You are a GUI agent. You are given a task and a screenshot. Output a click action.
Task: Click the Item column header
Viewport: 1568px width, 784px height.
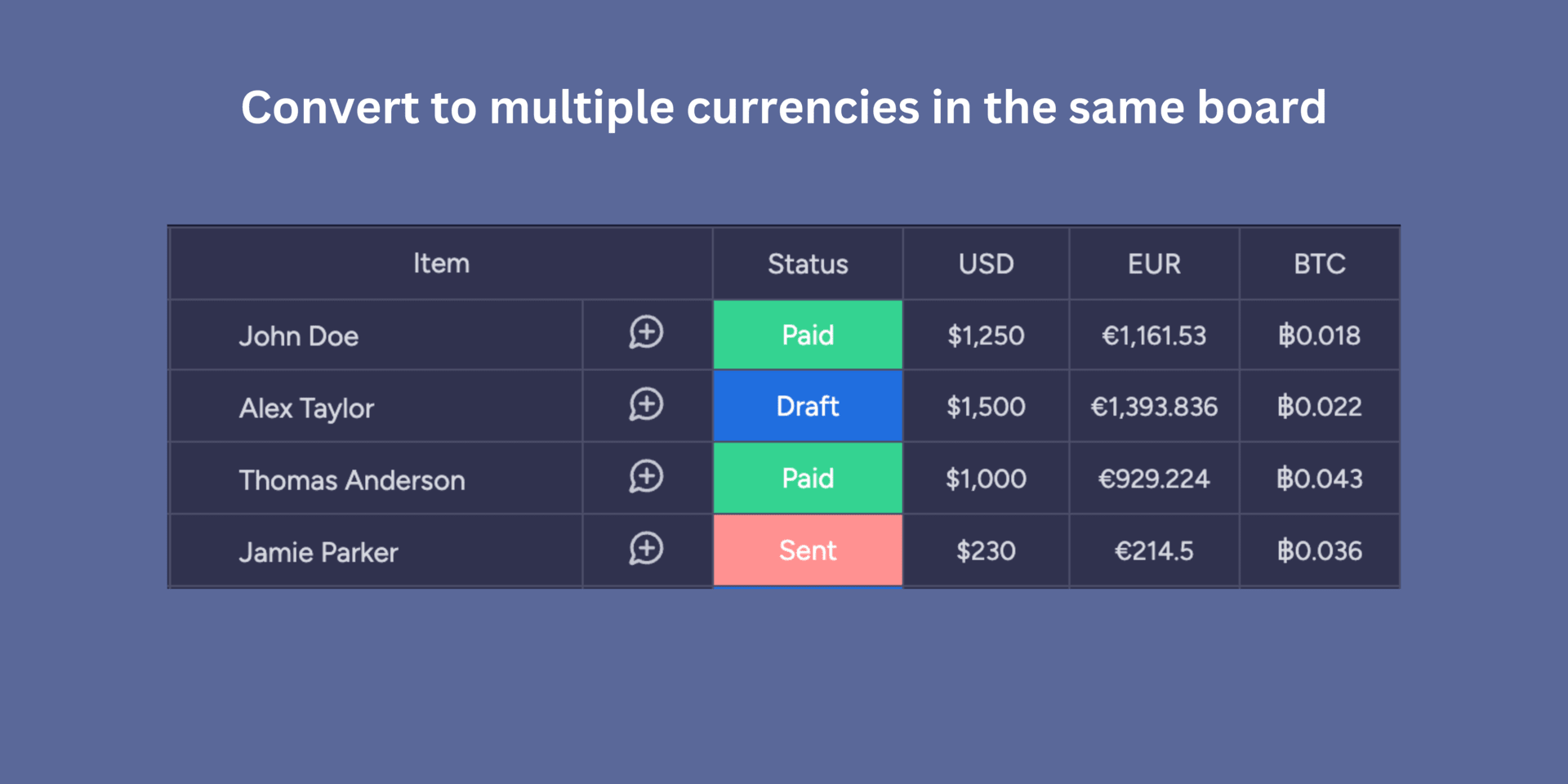441,263
